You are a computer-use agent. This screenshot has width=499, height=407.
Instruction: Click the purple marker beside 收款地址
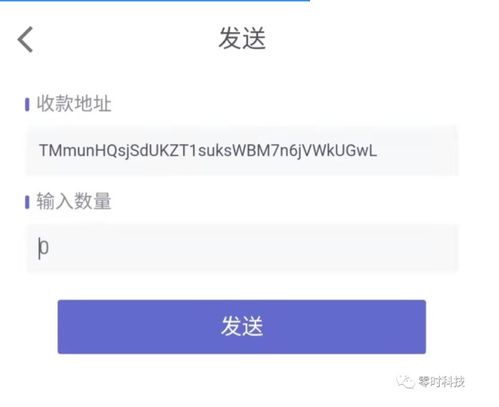[27, 104]
